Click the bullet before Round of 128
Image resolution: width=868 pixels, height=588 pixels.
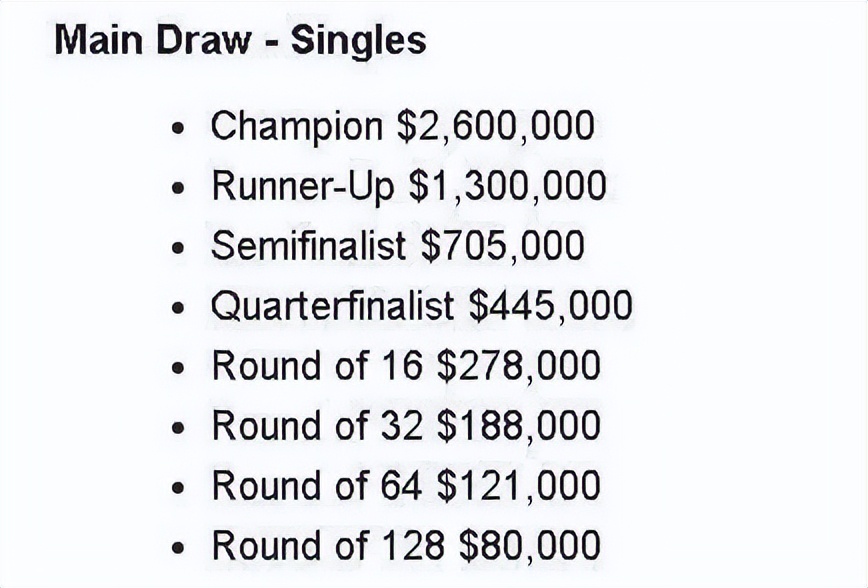point(178,548)
